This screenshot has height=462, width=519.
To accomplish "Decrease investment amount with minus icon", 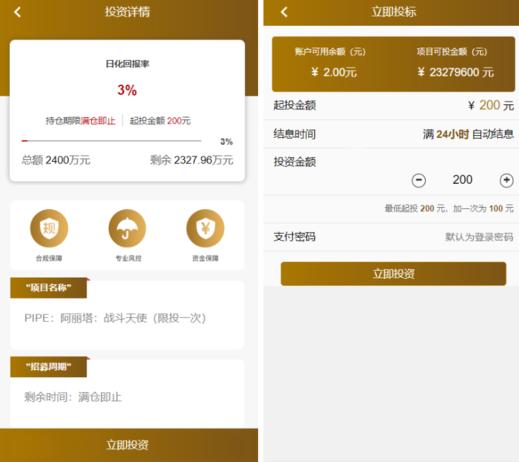I will click(x=419, y=180).
